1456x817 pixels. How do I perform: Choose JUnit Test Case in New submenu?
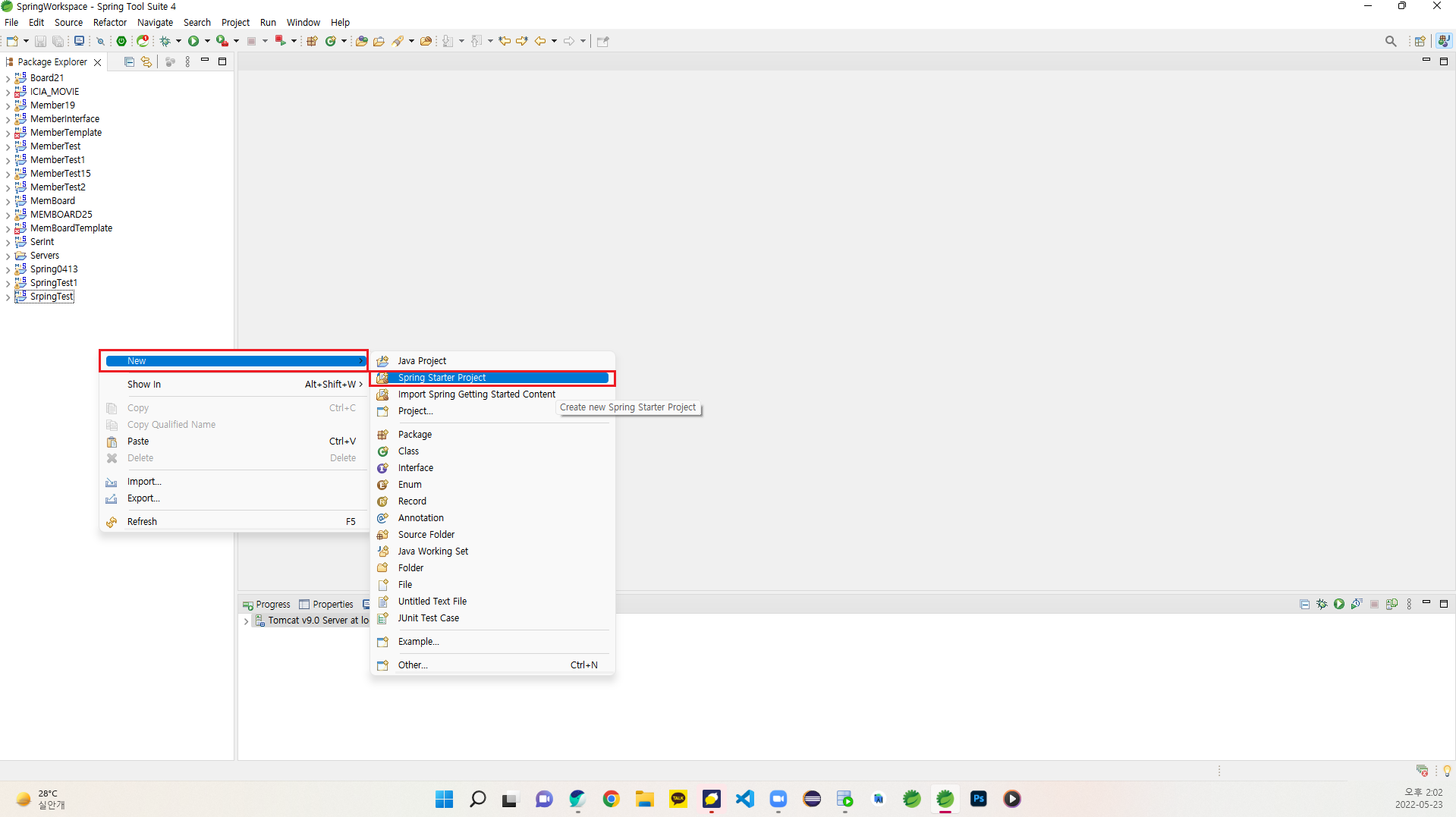click(492, 618)
